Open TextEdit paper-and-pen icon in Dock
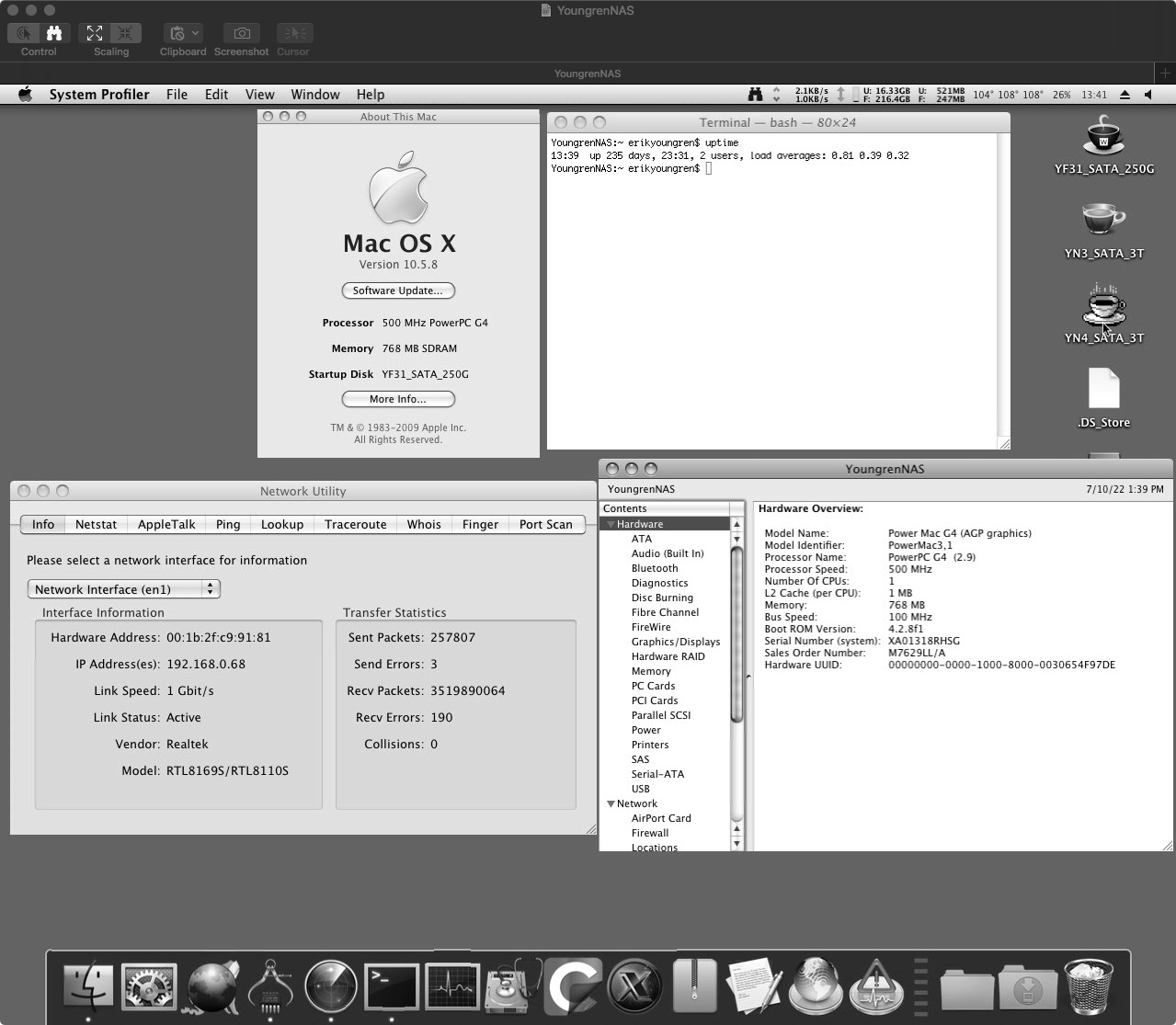Image resolution: width=1176 pixels, height=1025 pixels. (755, 985)
